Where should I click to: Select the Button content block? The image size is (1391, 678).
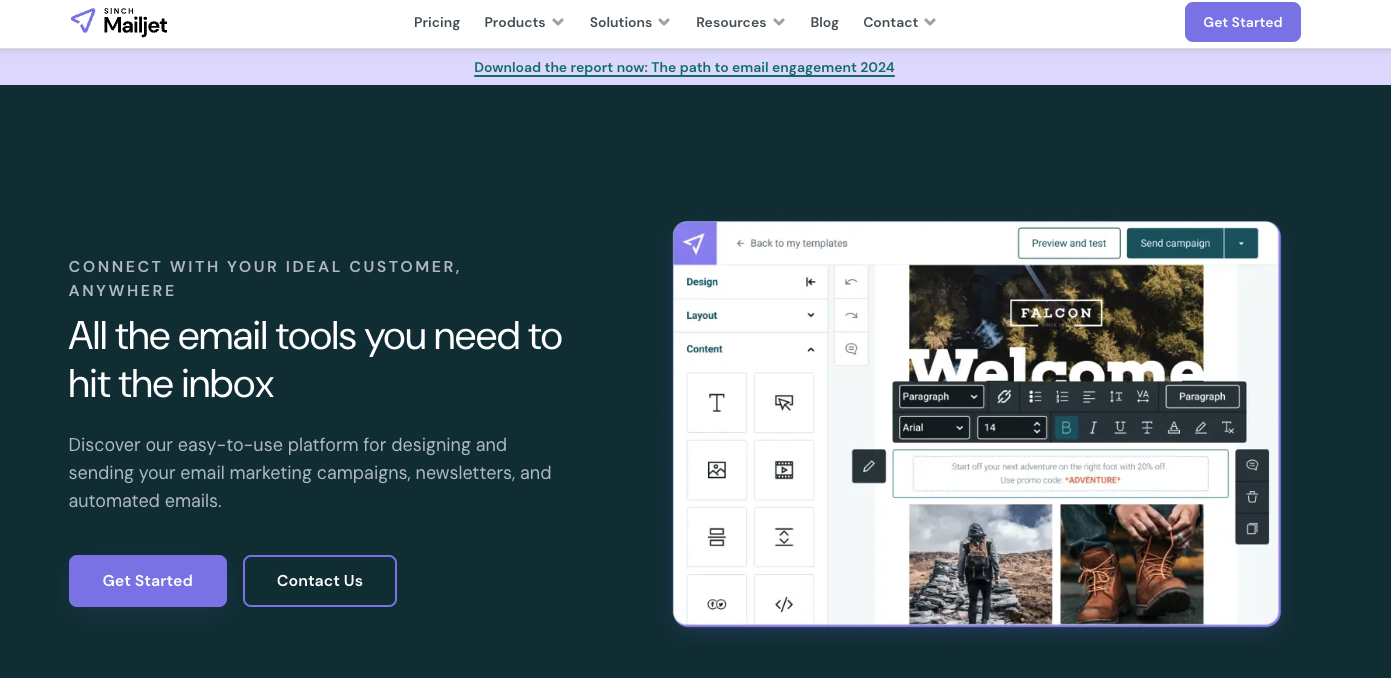[x=784, y=403]
